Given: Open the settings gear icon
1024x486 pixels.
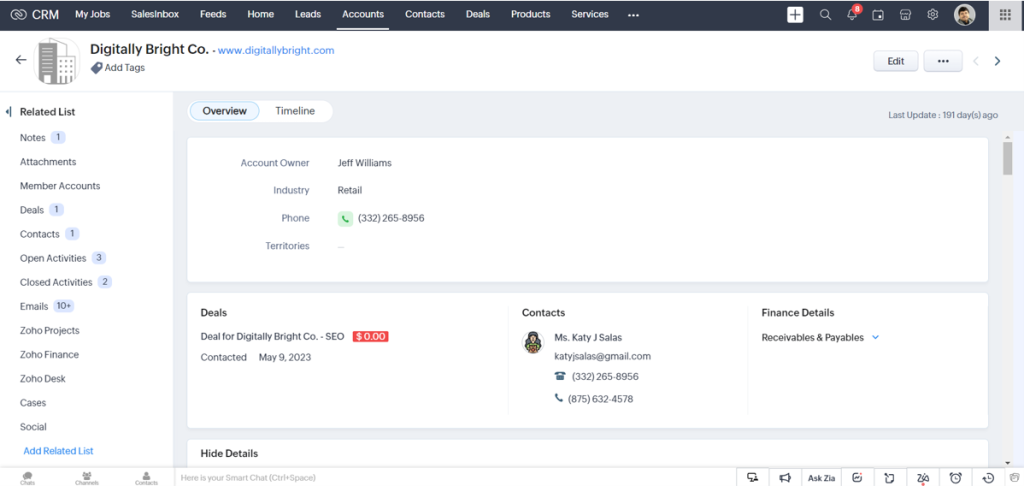Looking at the screenshot, I should (933, 14).
